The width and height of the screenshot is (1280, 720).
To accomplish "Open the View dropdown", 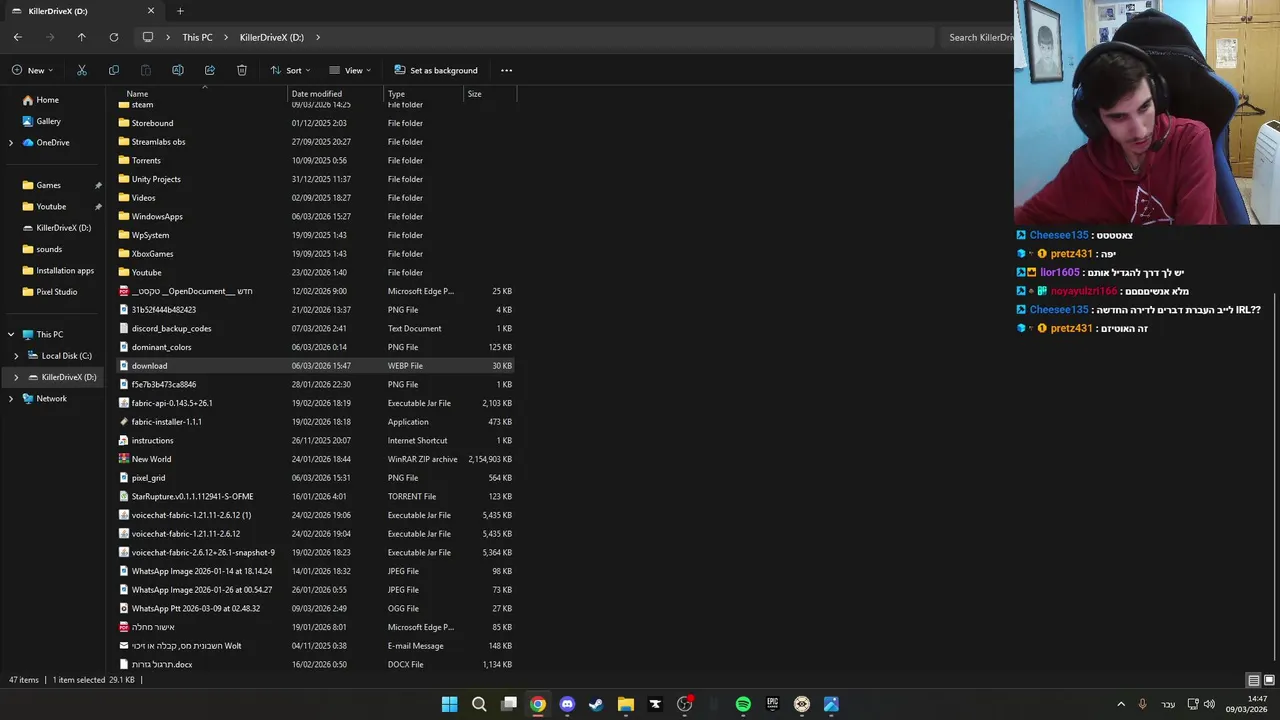I will click(x=350, y=70).
